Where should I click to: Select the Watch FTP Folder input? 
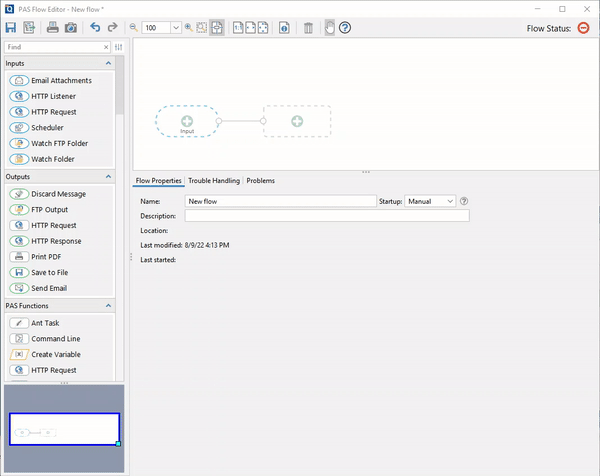click(59, 144)
